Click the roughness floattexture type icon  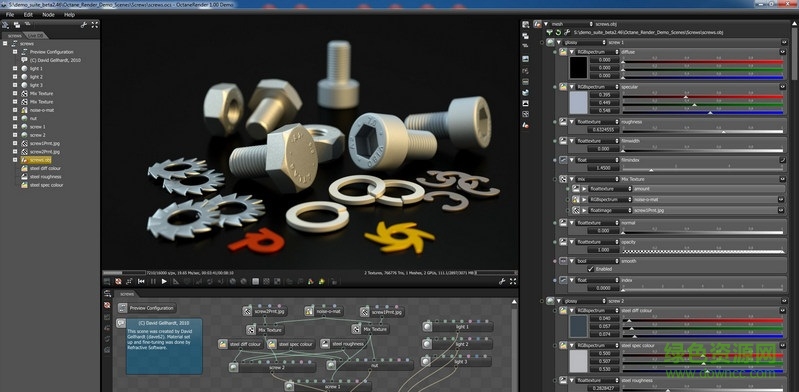[563, 122]
